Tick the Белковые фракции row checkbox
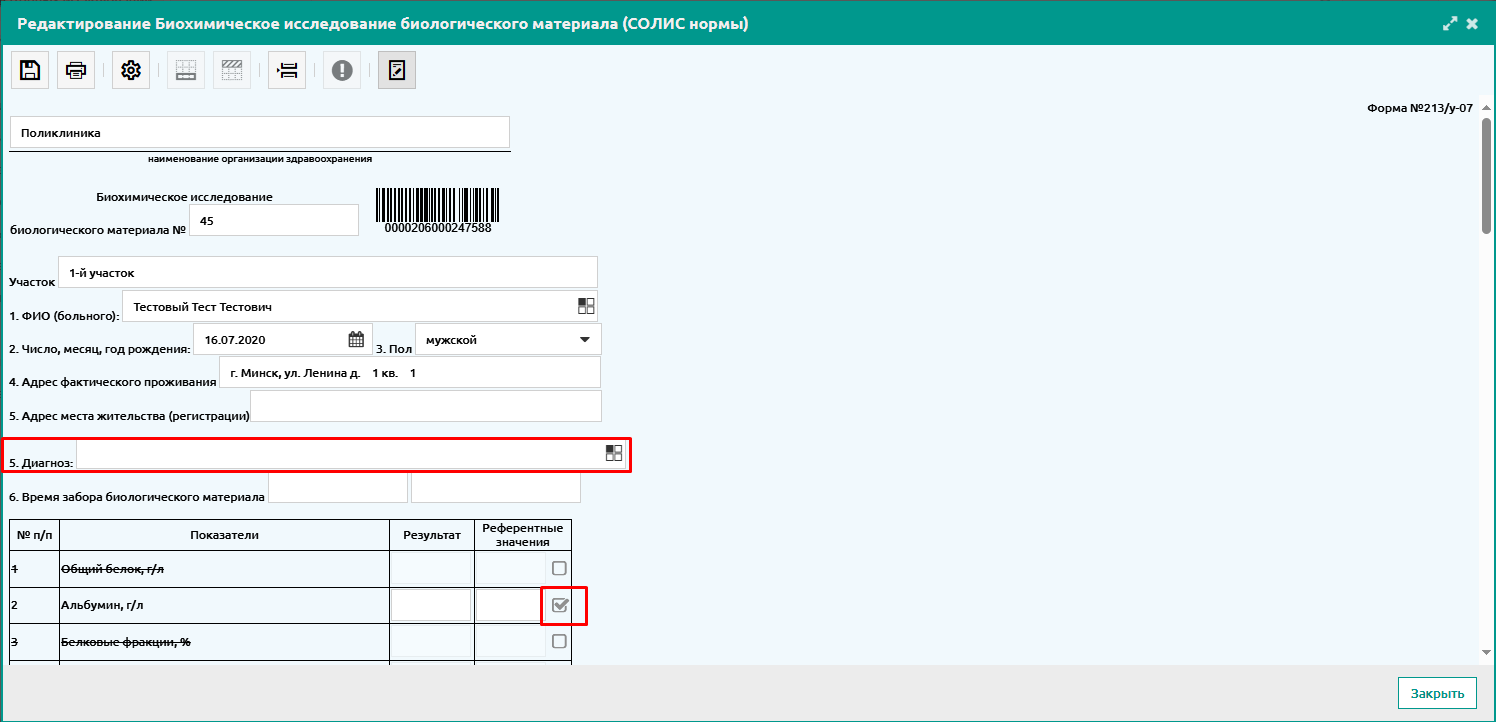This screenshot has width=1496, height=722. pos(560,641)
